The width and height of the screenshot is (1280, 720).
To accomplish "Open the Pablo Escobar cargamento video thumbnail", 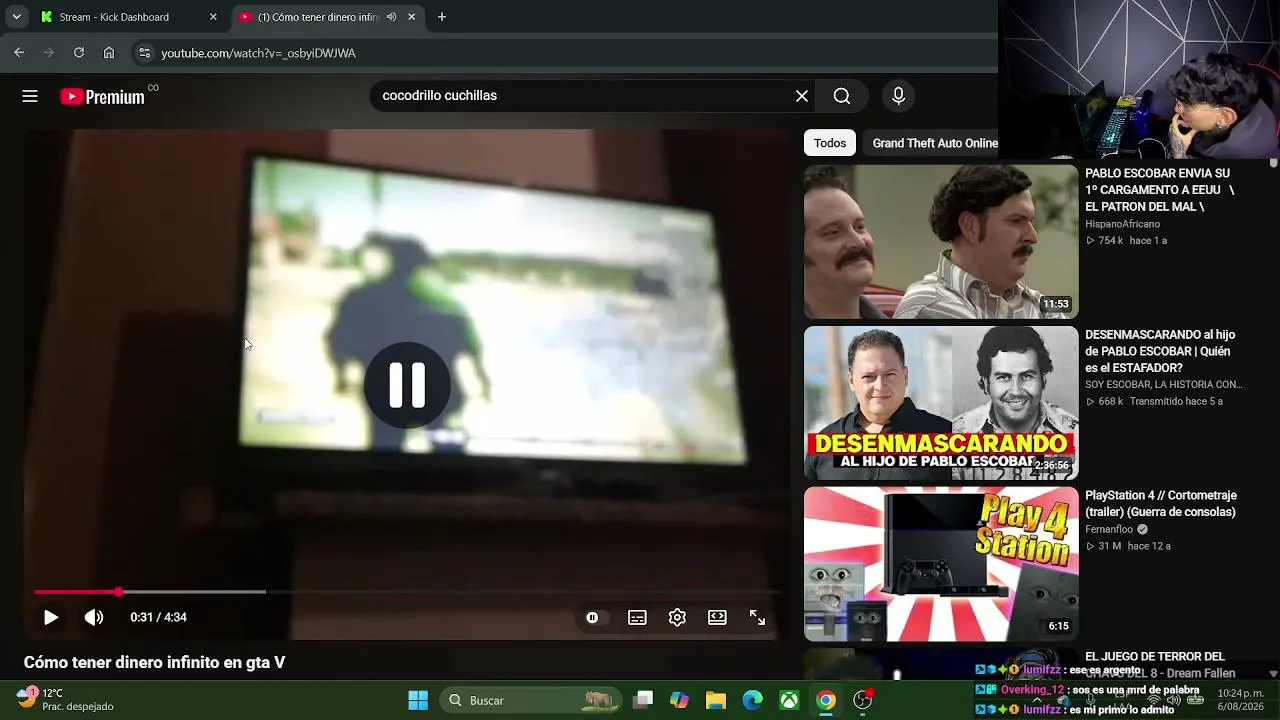I will (x=941, y=241).
